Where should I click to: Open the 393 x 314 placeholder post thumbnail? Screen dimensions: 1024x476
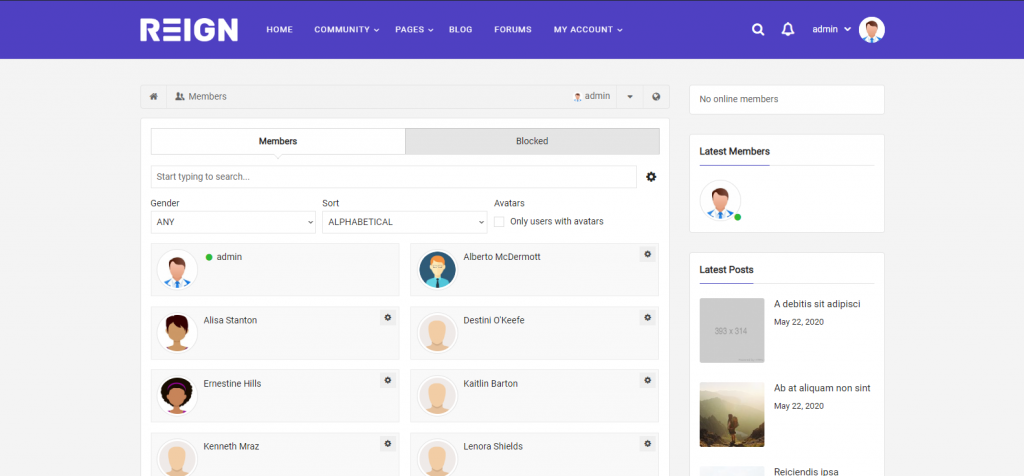pos(731,330)
